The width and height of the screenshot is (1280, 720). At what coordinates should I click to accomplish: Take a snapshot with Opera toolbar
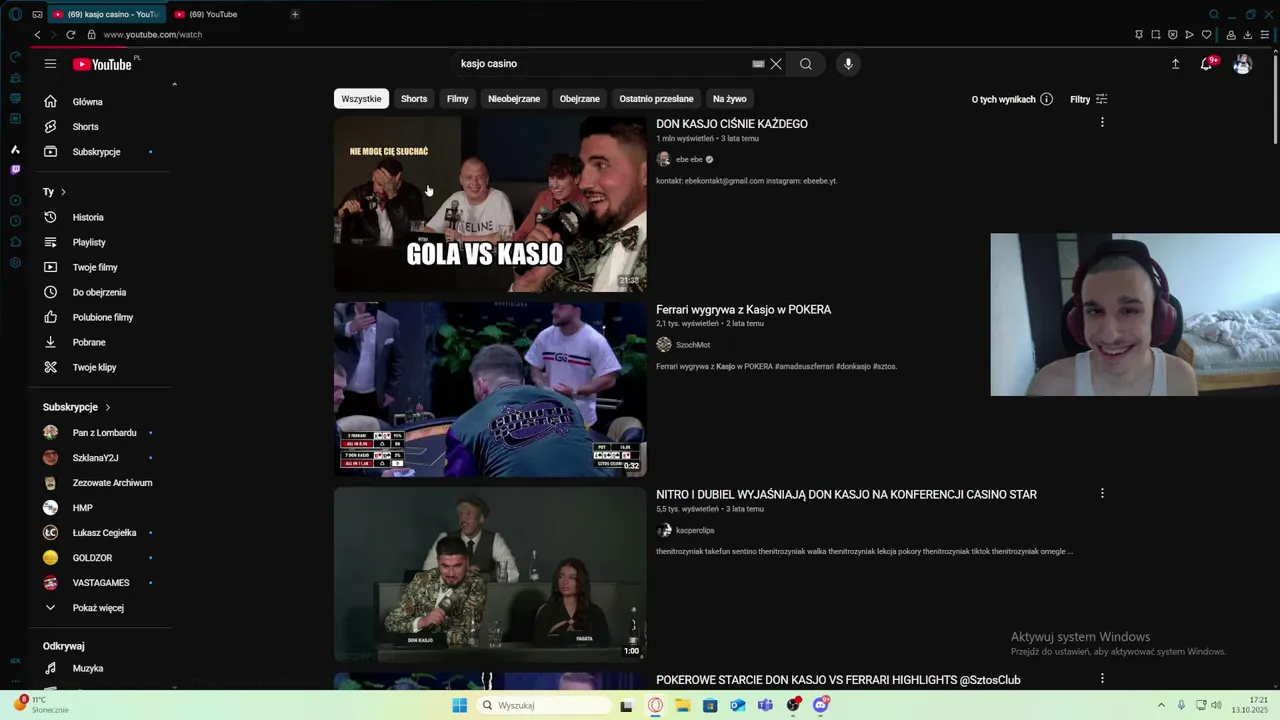click(1156, 34)
